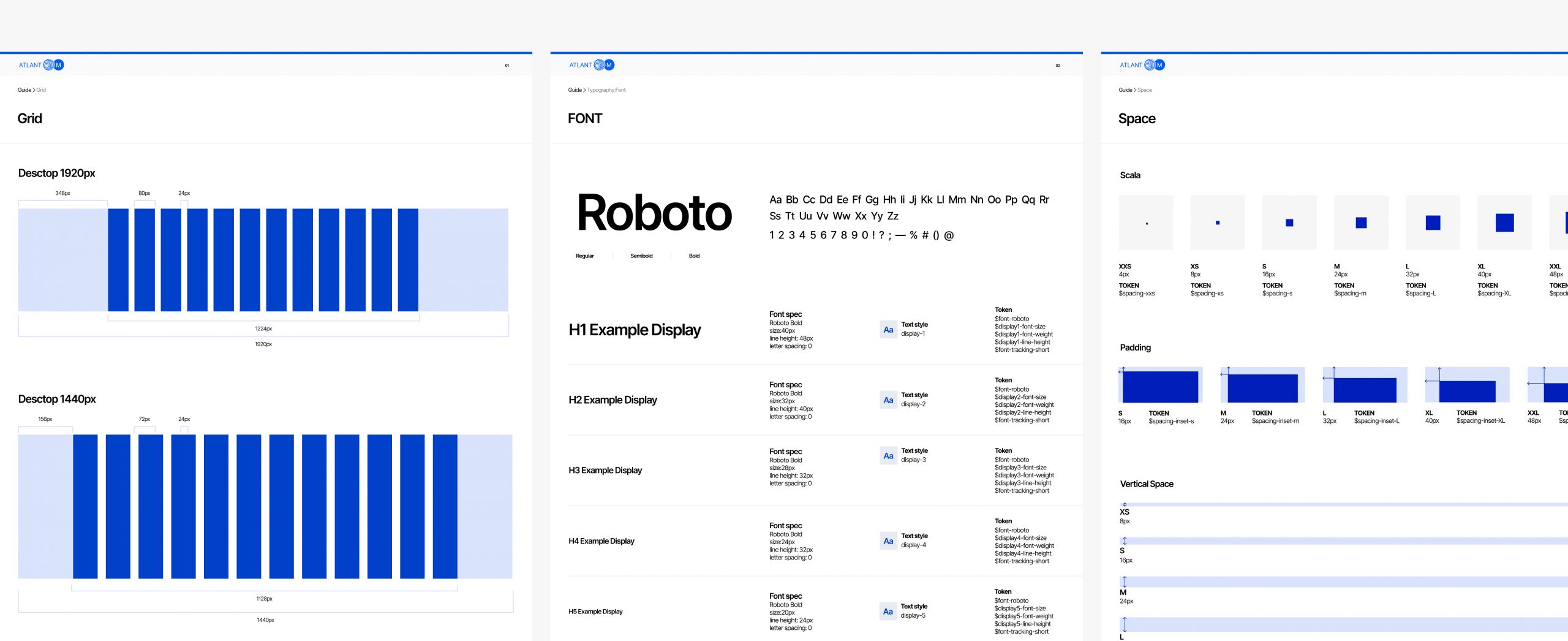
Task: Click the ATLANT logo on the Grid page
Action: (x=41, y=65)
